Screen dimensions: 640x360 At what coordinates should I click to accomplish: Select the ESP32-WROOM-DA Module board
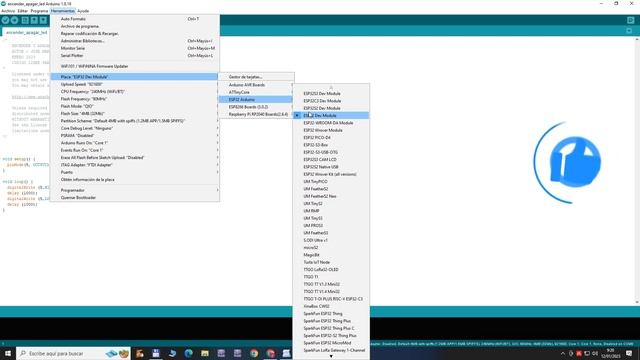point(331,123)
